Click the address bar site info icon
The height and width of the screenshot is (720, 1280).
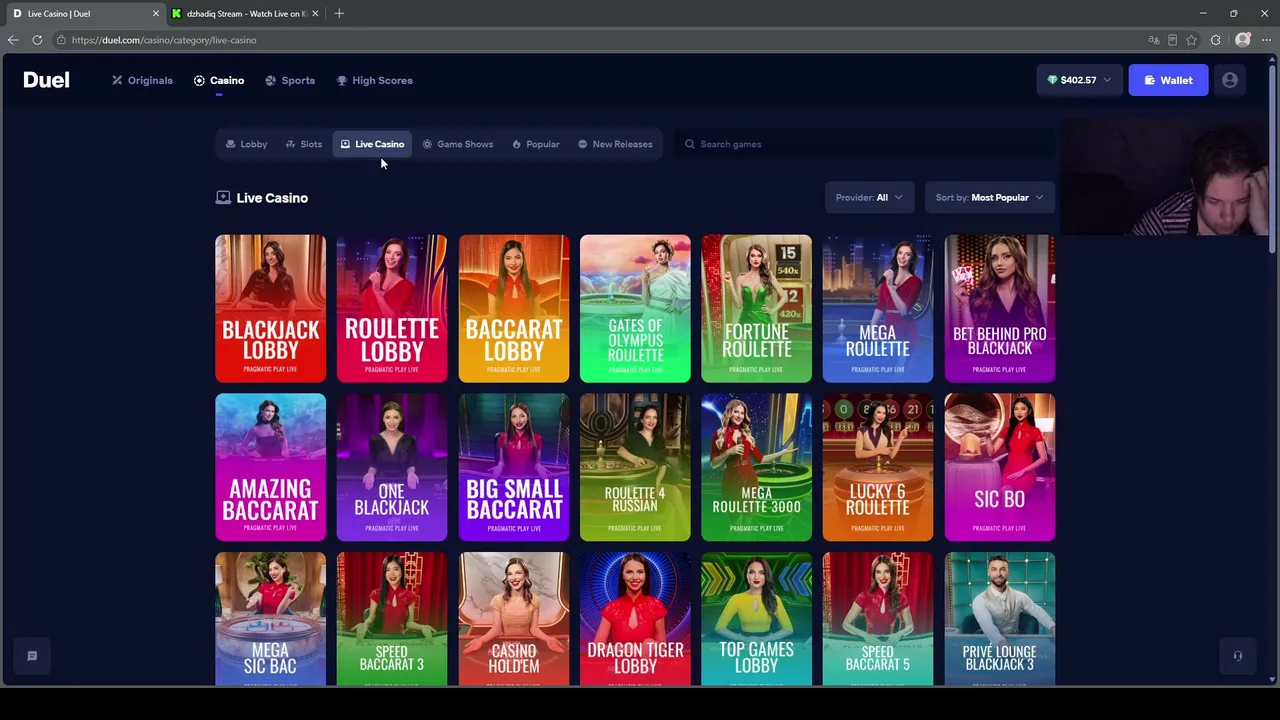(61, 40)
